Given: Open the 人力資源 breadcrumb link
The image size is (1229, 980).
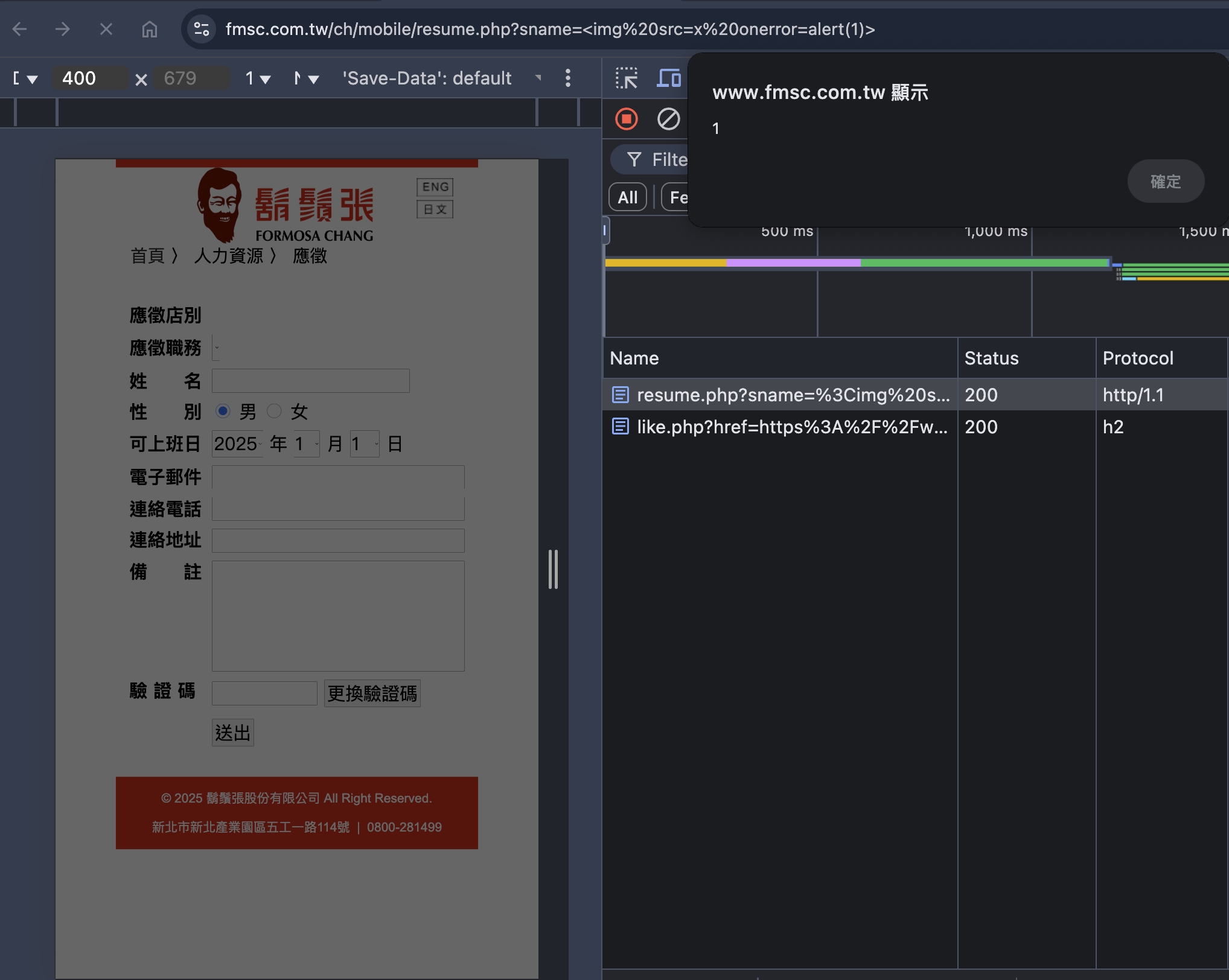Looking at the screenshot, I should (229, 256).
